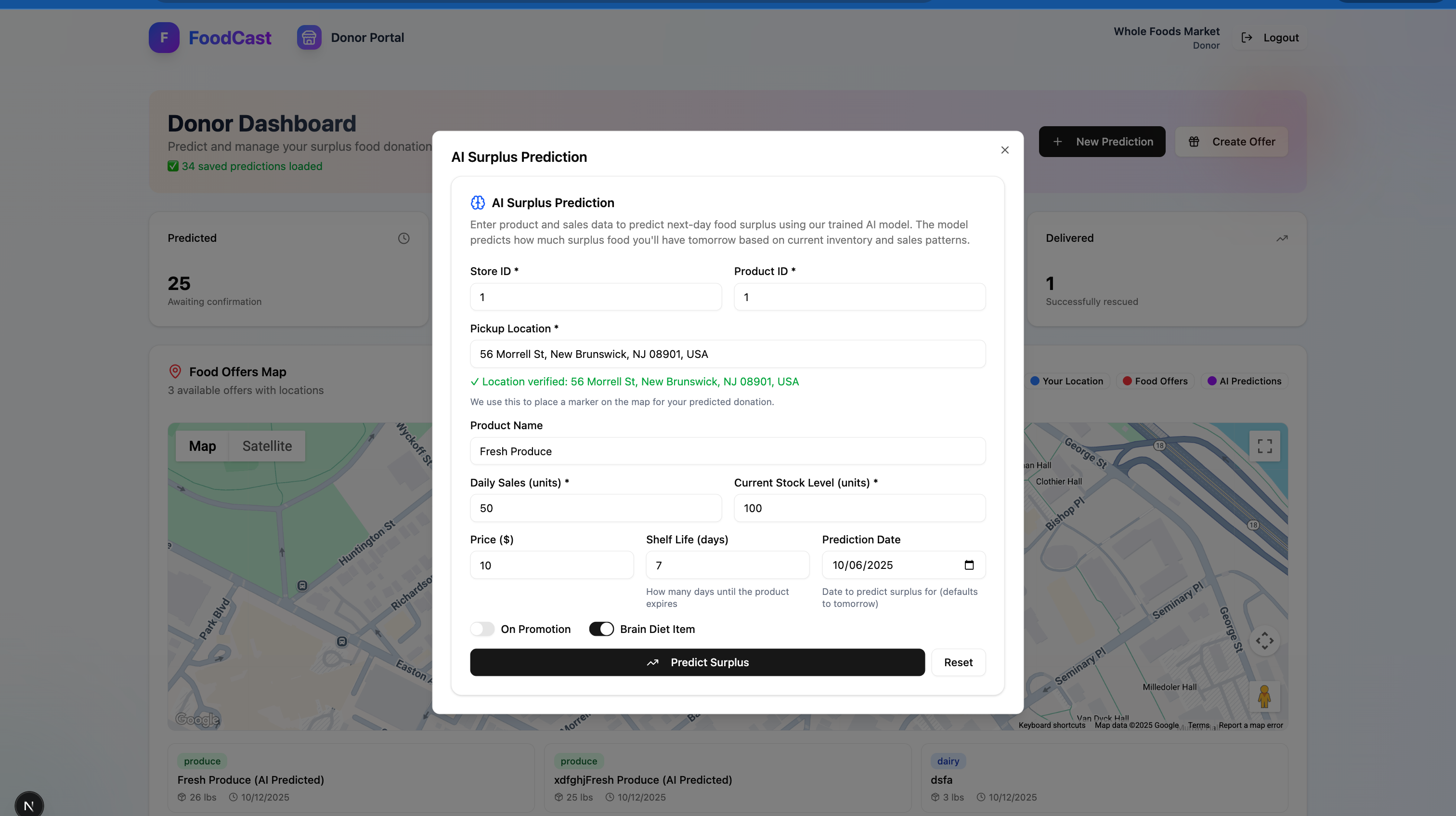1456x816 pixels.
Task: Click the Pickup Location address field
Action: (728, 354)
